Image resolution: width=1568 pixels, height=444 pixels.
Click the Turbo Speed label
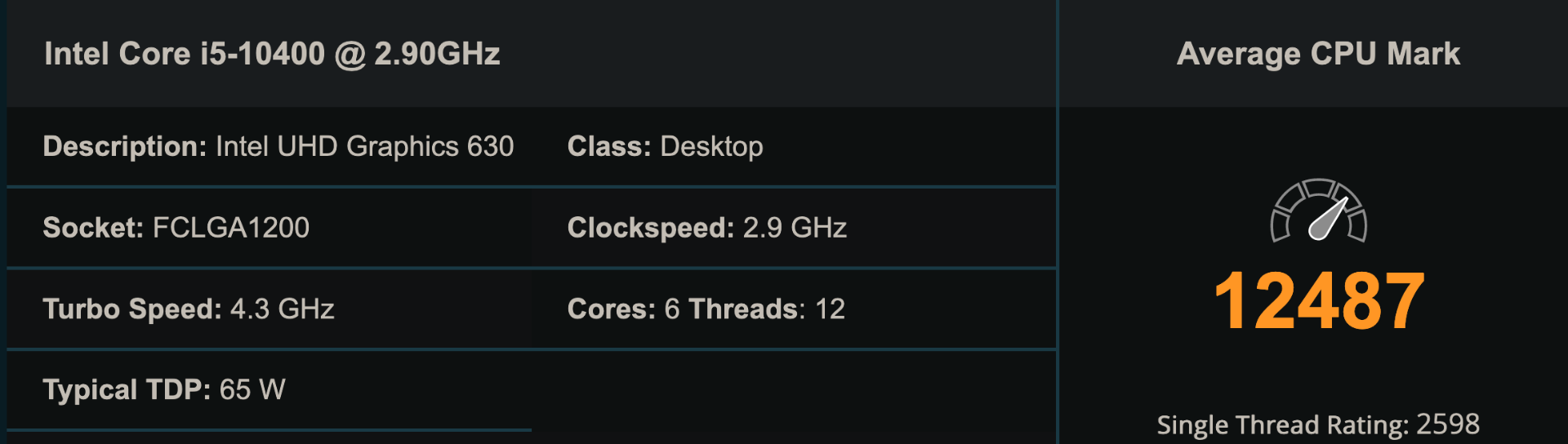click(131, 309)
